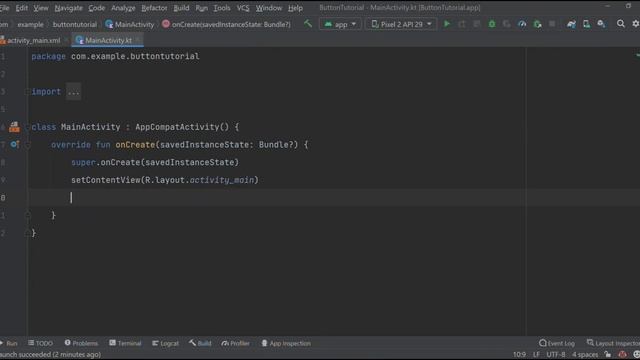This screenshot has width=640, height=360.
Task: Open the Refactor menu
Action: point(154,8)
